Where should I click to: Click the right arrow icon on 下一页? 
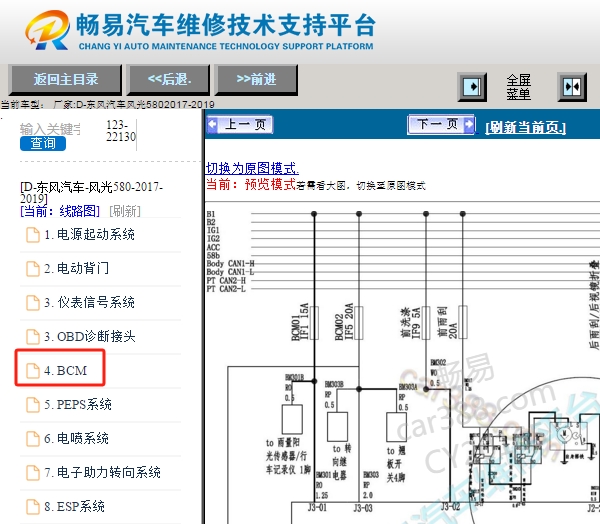469,124
